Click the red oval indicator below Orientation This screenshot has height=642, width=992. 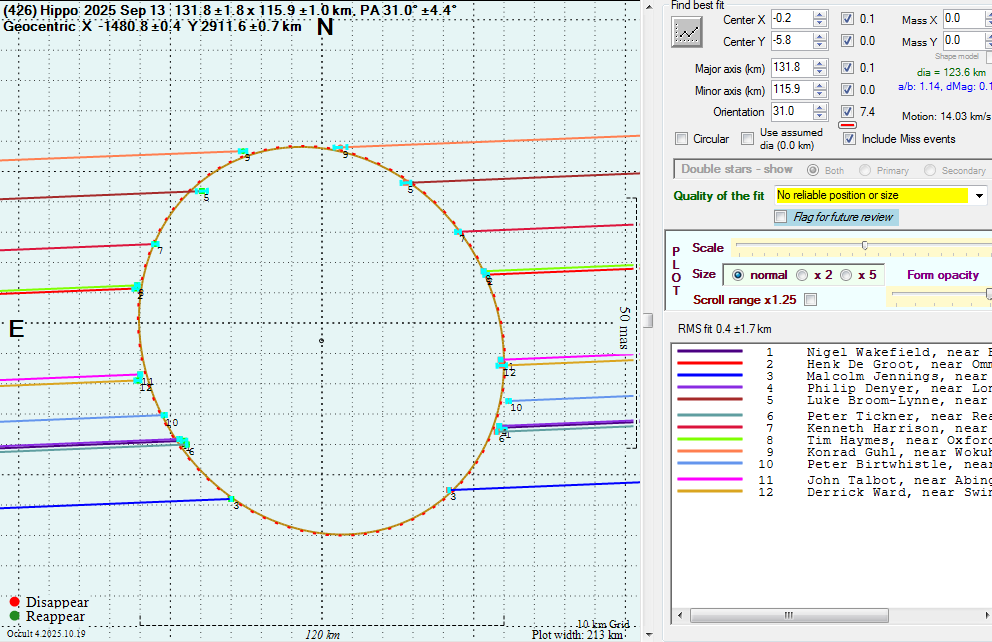[847, 126]
